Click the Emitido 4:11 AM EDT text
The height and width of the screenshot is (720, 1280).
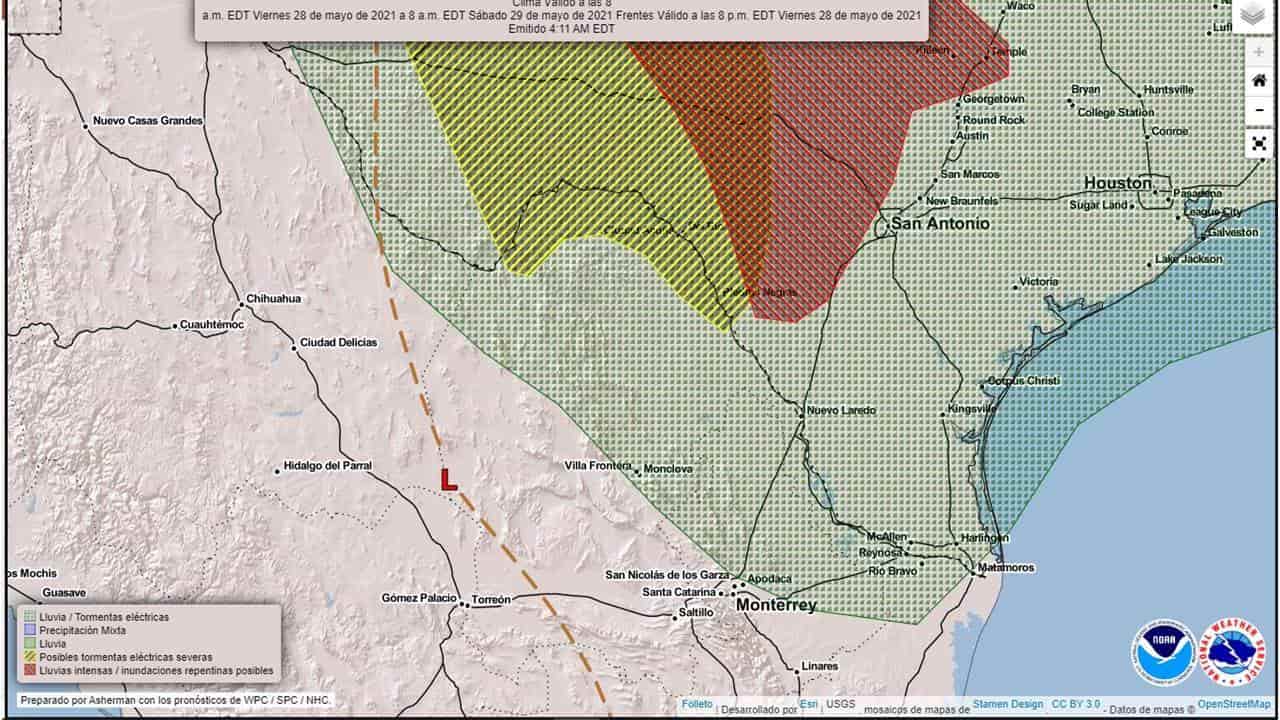click(561, 29)
